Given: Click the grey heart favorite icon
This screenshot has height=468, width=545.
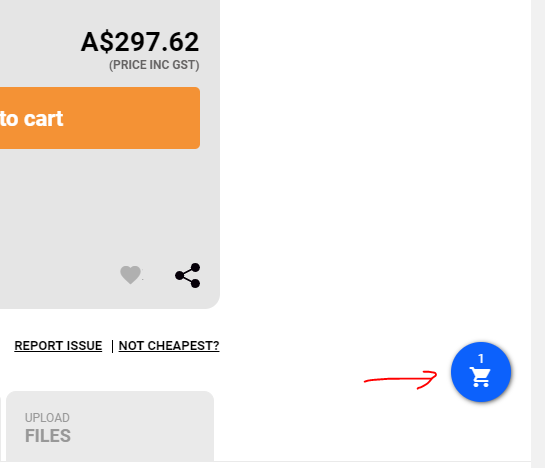Looking at the screenshot, I should 130,275.
